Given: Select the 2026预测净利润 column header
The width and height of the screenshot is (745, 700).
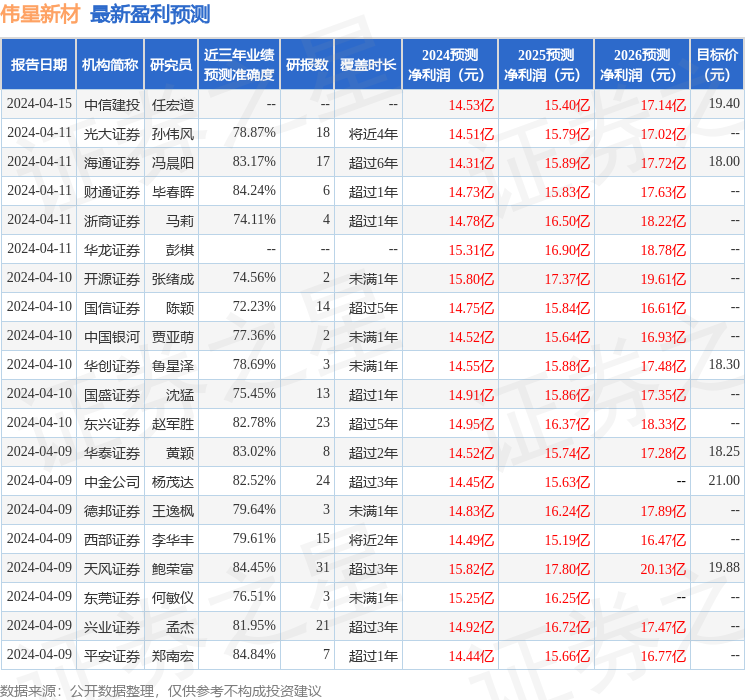Looking at the screenshot, I should pyautogui.click(x=642, y=65).
